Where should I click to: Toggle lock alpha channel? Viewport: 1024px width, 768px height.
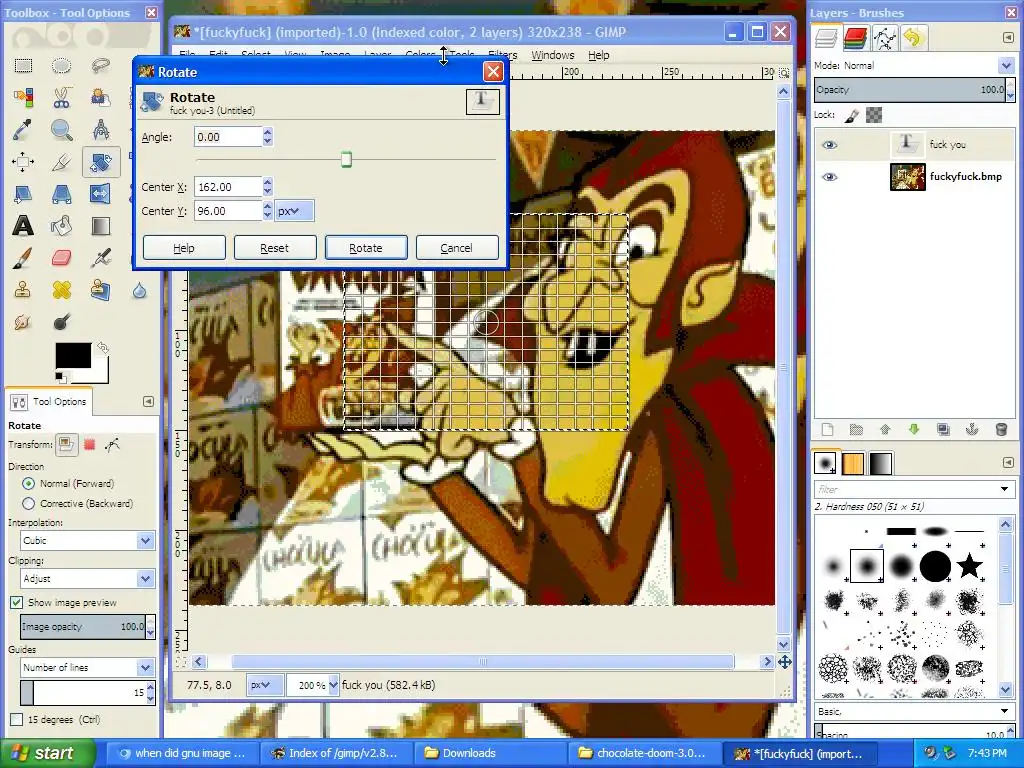874,116
